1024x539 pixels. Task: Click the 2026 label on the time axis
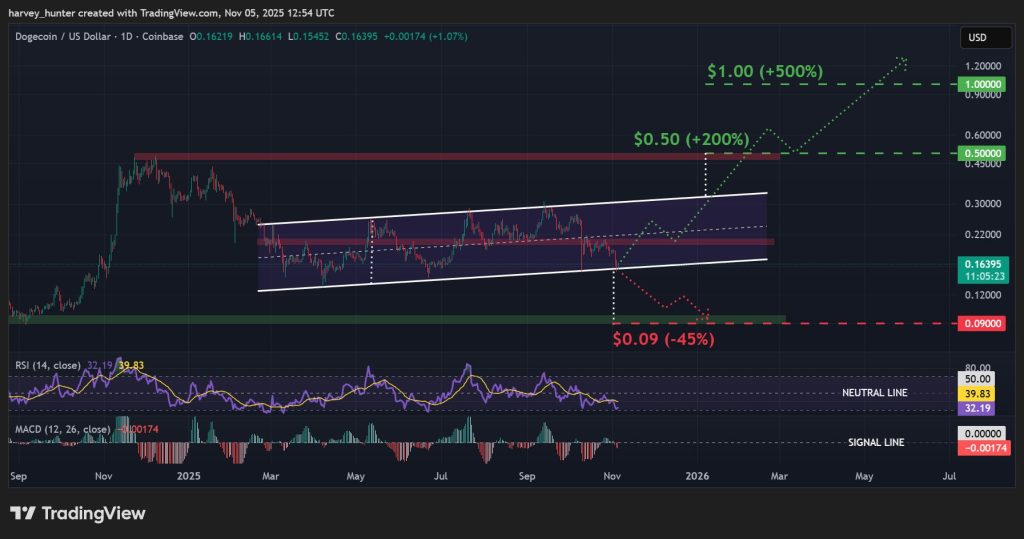coord(698,478)
